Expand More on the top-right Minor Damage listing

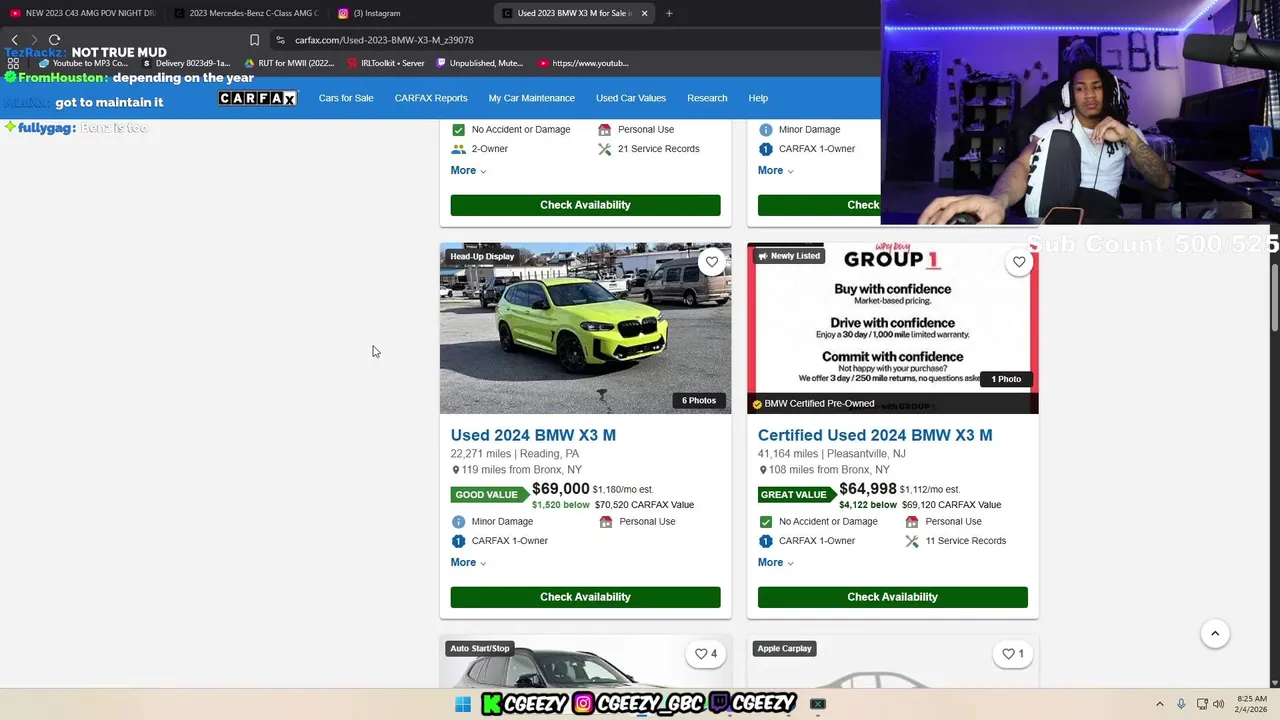coord(775,170)
